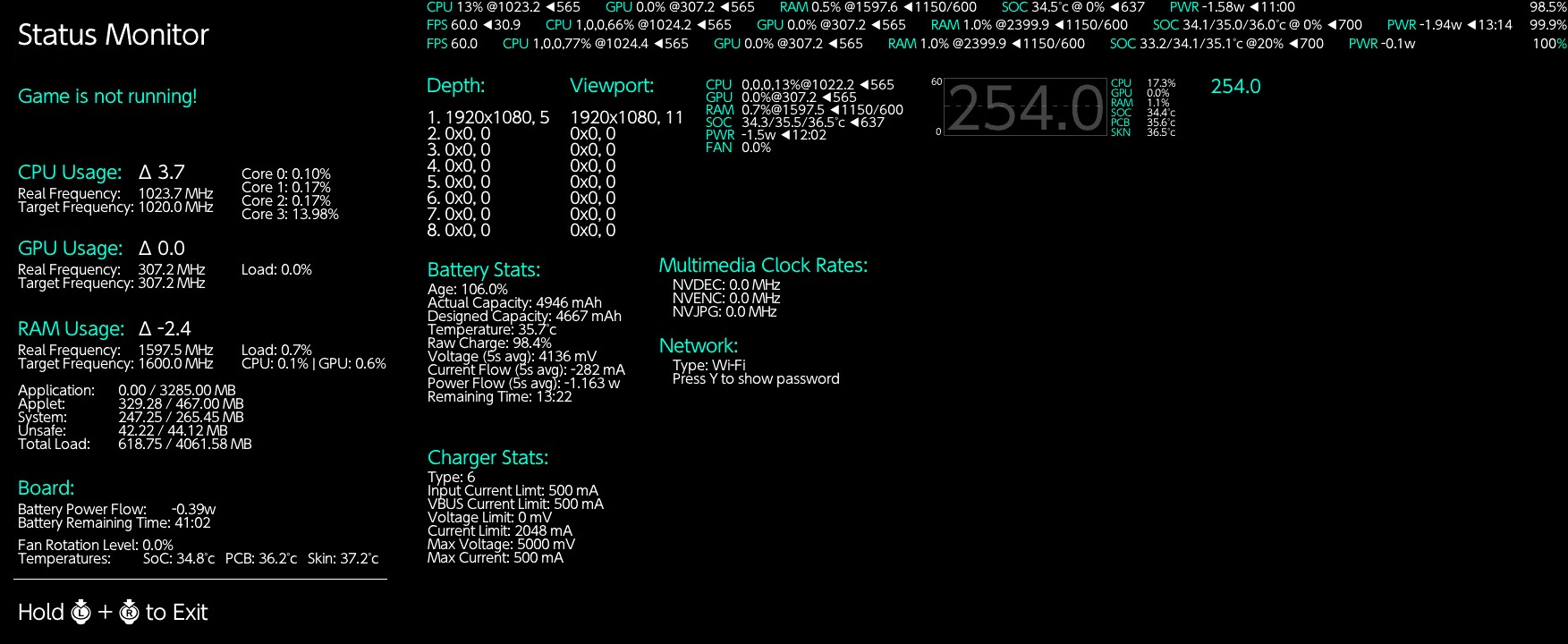
Task: Click 'System: 247.25 / 265.45 MB' row
Action: (131, 417)
